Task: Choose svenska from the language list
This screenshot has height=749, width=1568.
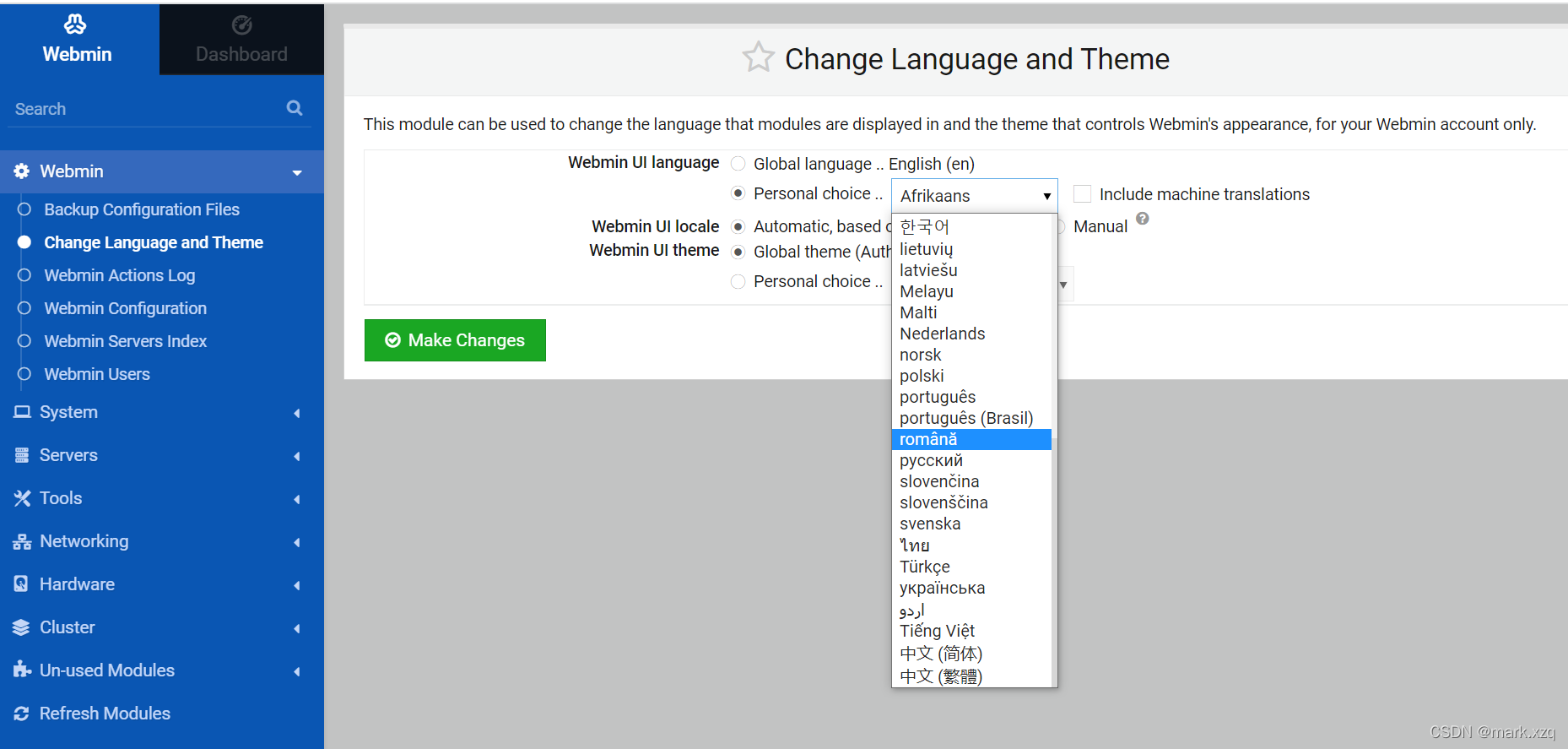Action: 971,524
